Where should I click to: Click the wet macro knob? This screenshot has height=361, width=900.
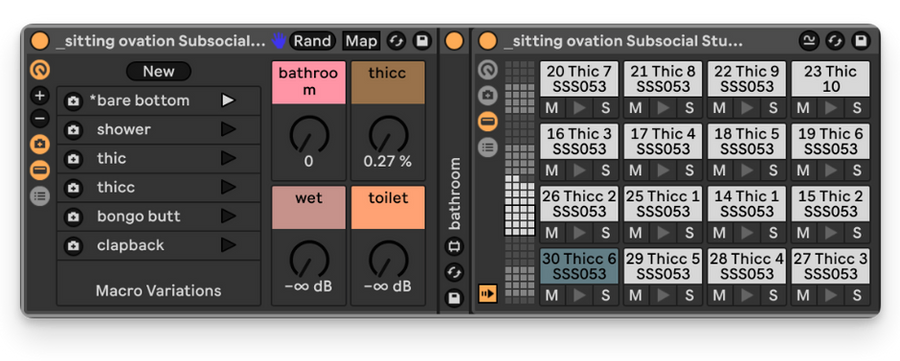(309, 259)
